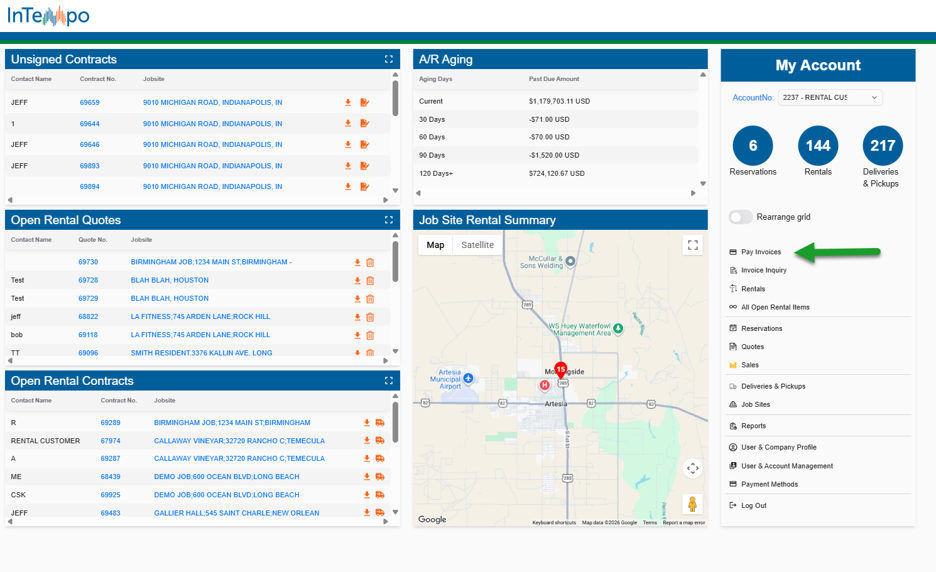Download rental contract 69925
The image size is (936, 572).
[x=367, y=495]
